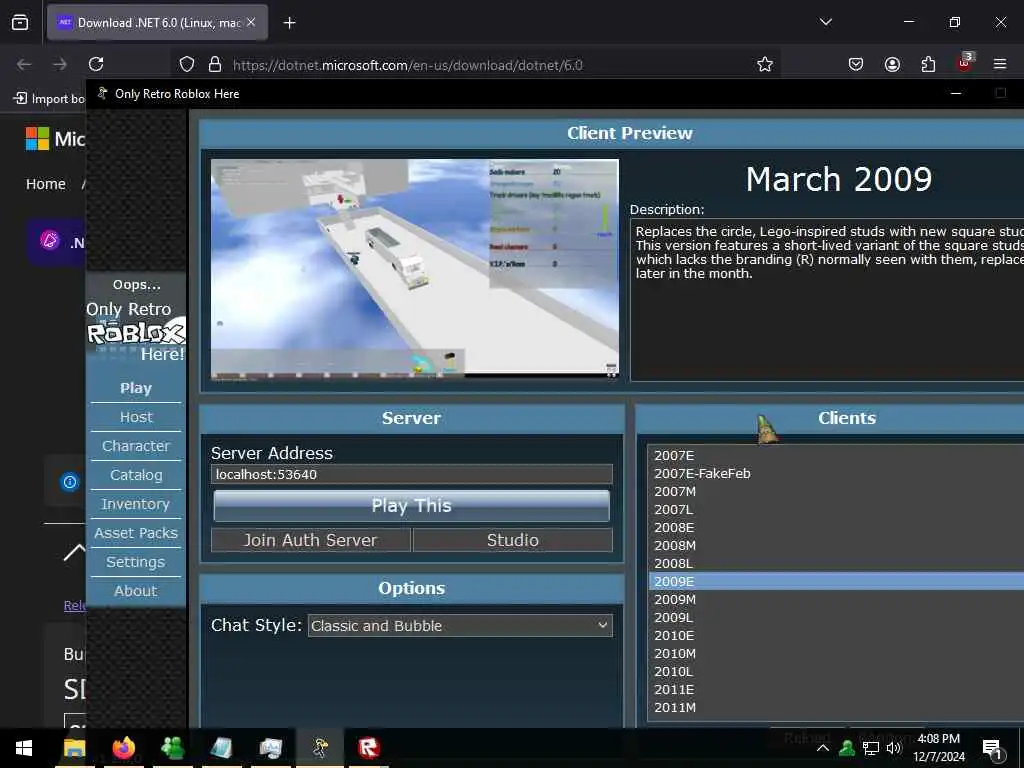Open Firefox account menu
This screenshot has width=1024, height=768.
[x=892, y=64]
